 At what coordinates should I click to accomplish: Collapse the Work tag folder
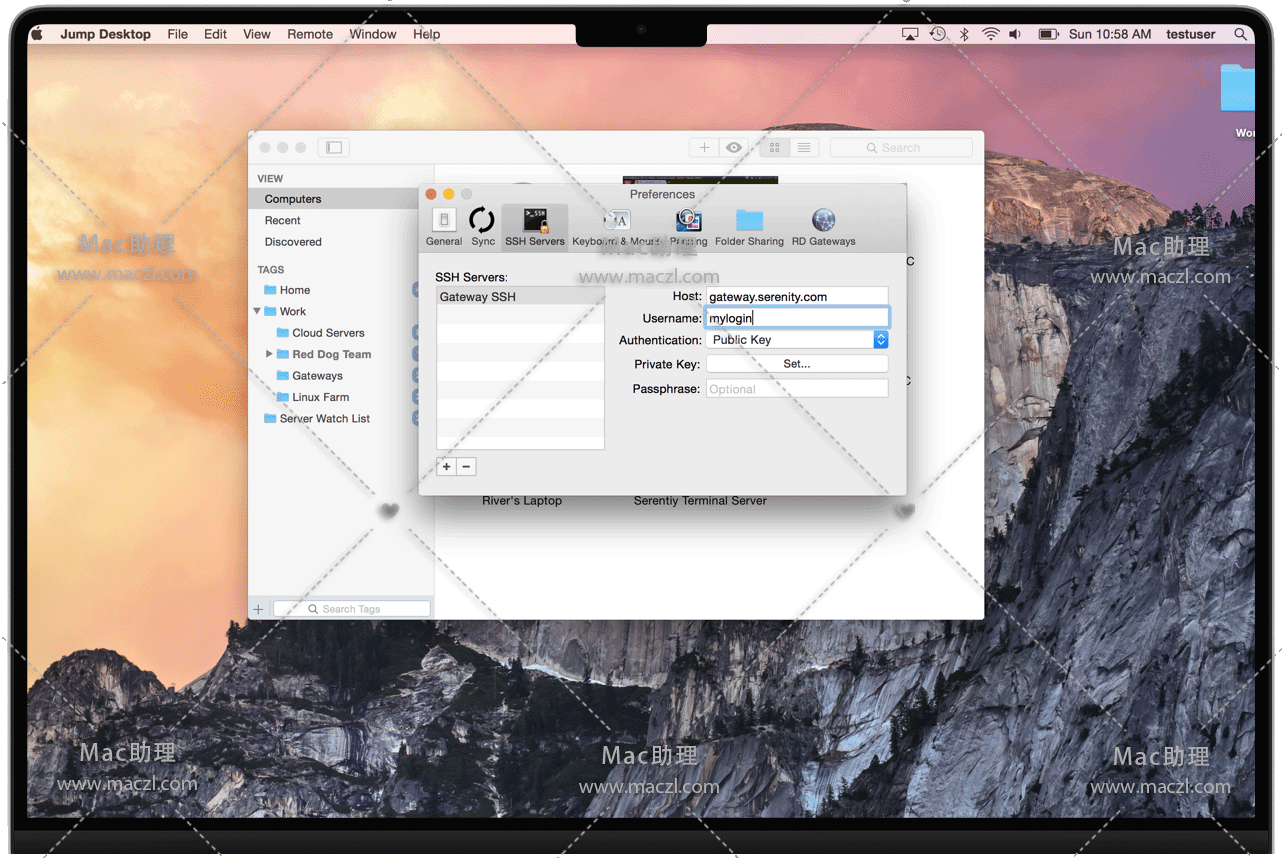[258, 312]
